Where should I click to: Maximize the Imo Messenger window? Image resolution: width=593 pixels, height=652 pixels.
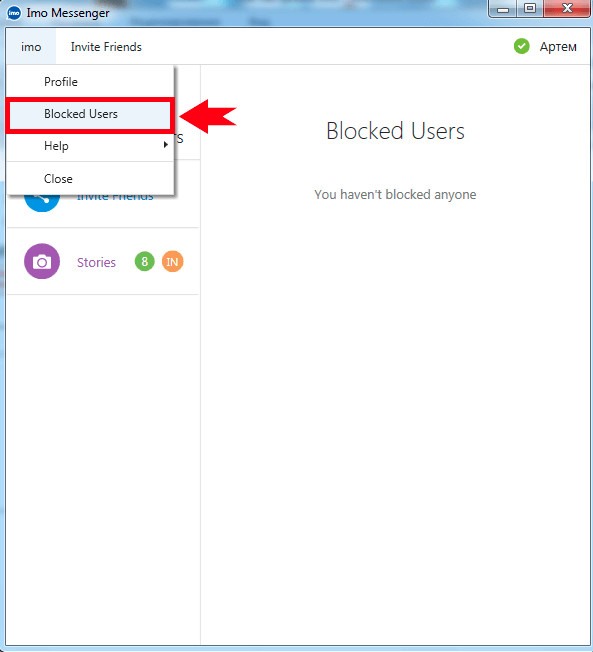(530, 9)
